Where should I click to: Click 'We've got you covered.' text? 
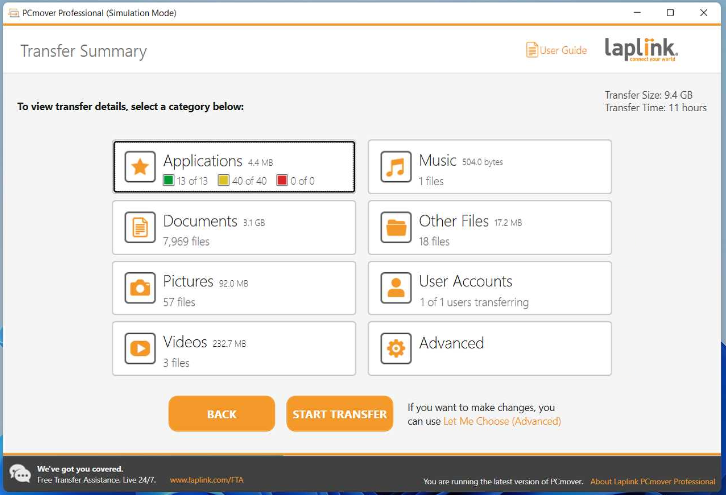[80, 469]
